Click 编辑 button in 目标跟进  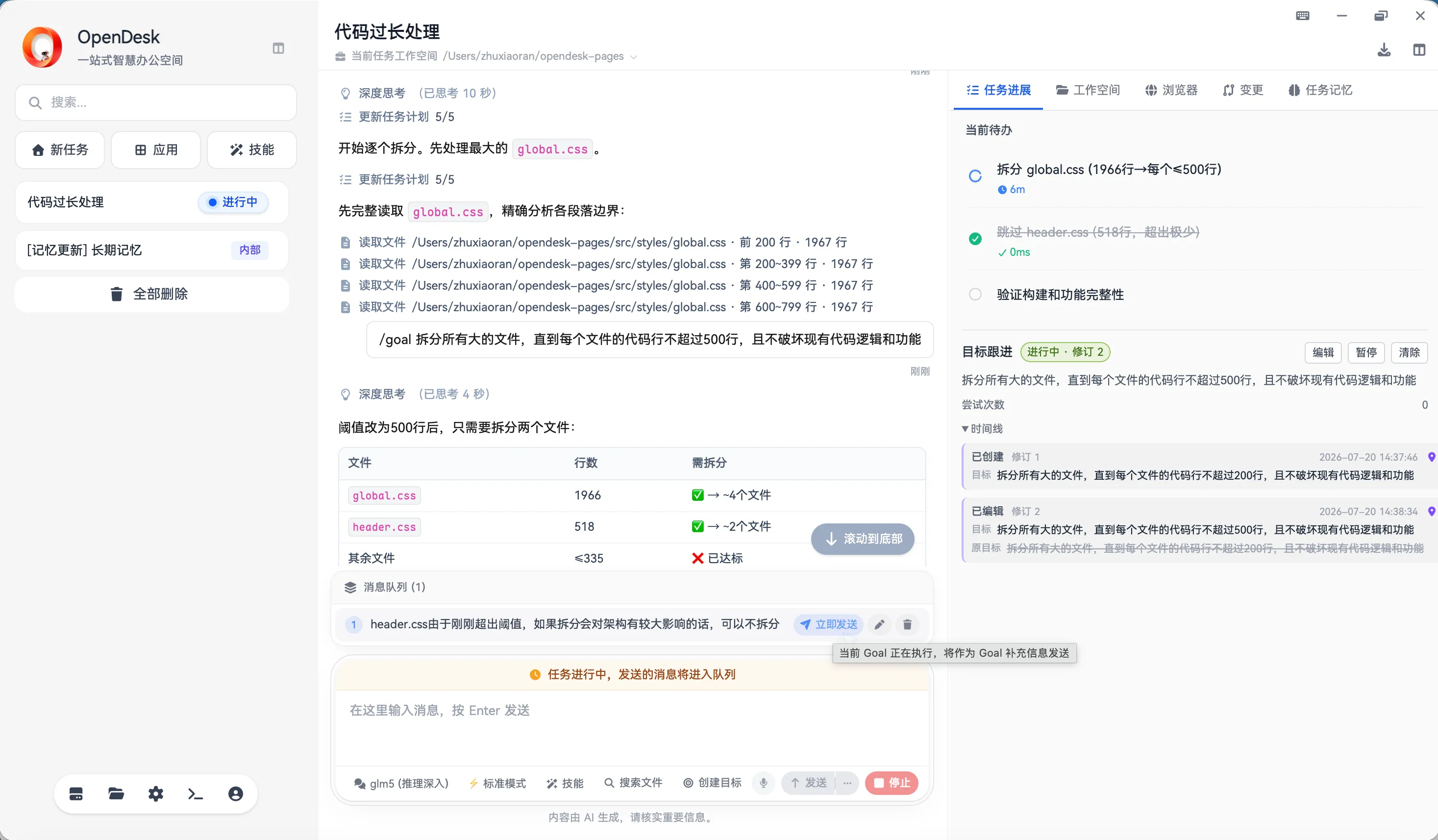click(1323, 352)
